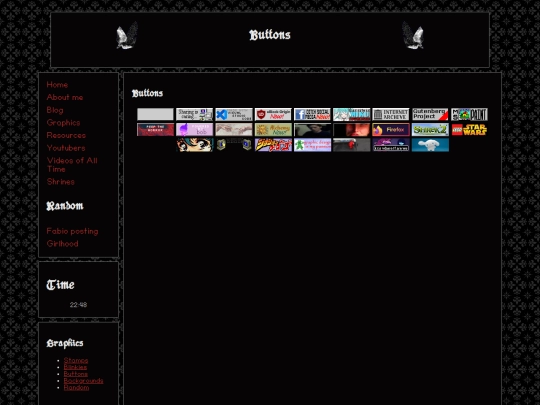Open the white Cinnamoroll blue button
The width and height of the screenshot is (540, 405).
[x=430, y=145]
